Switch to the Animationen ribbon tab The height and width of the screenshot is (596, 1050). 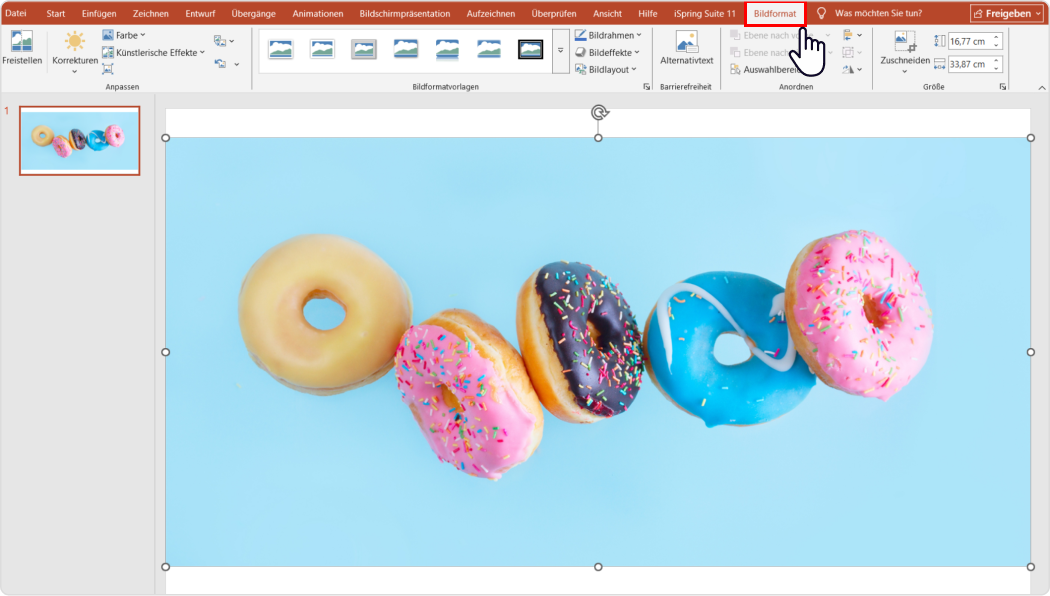coord(317,13)
